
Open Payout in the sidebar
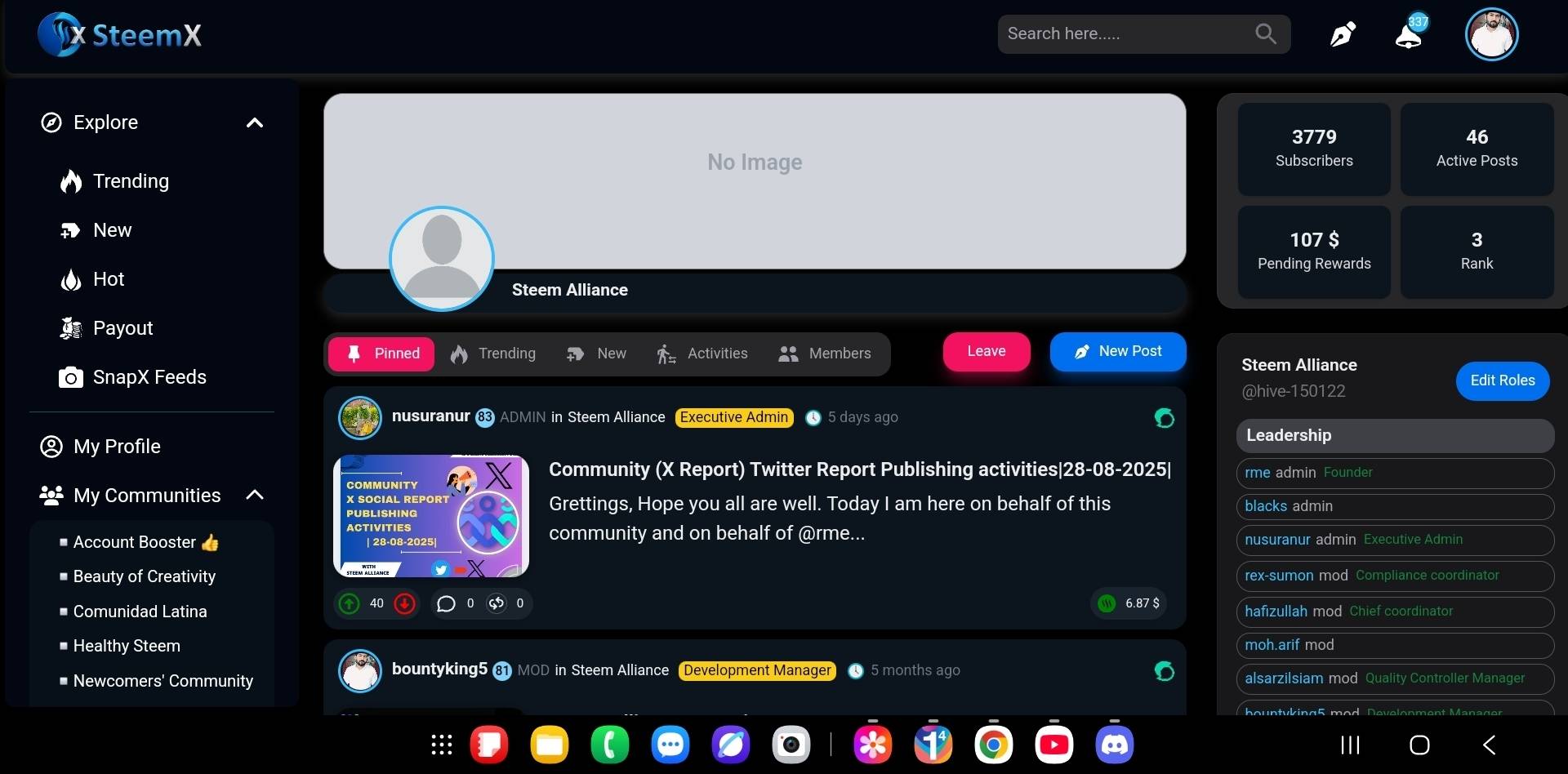click(x=106, y=328)
